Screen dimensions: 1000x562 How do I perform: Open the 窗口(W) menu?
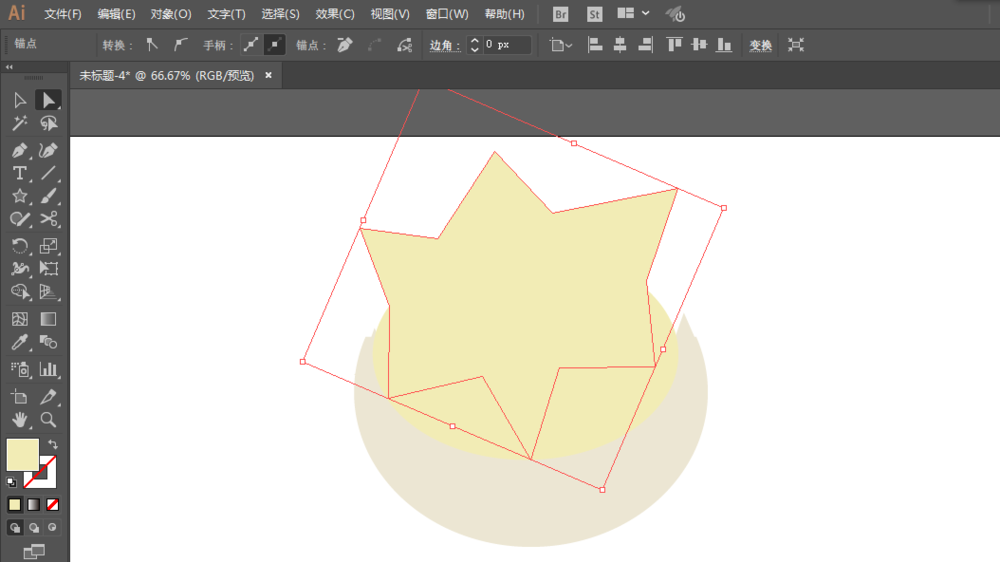pyautogui.click(x=446, y=14)
